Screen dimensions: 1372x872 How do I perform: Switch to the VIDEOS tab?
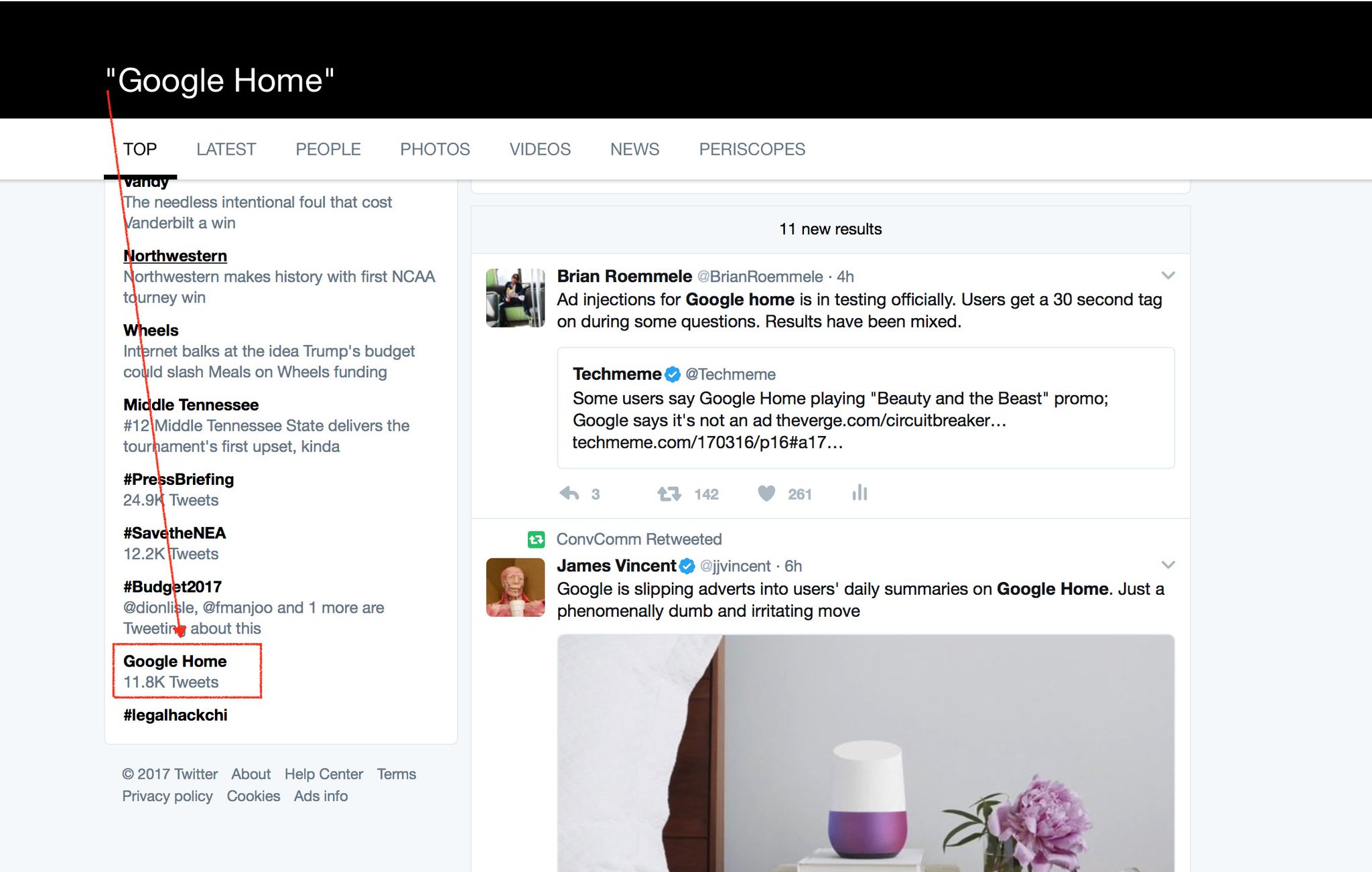click(x=540, y=149)
